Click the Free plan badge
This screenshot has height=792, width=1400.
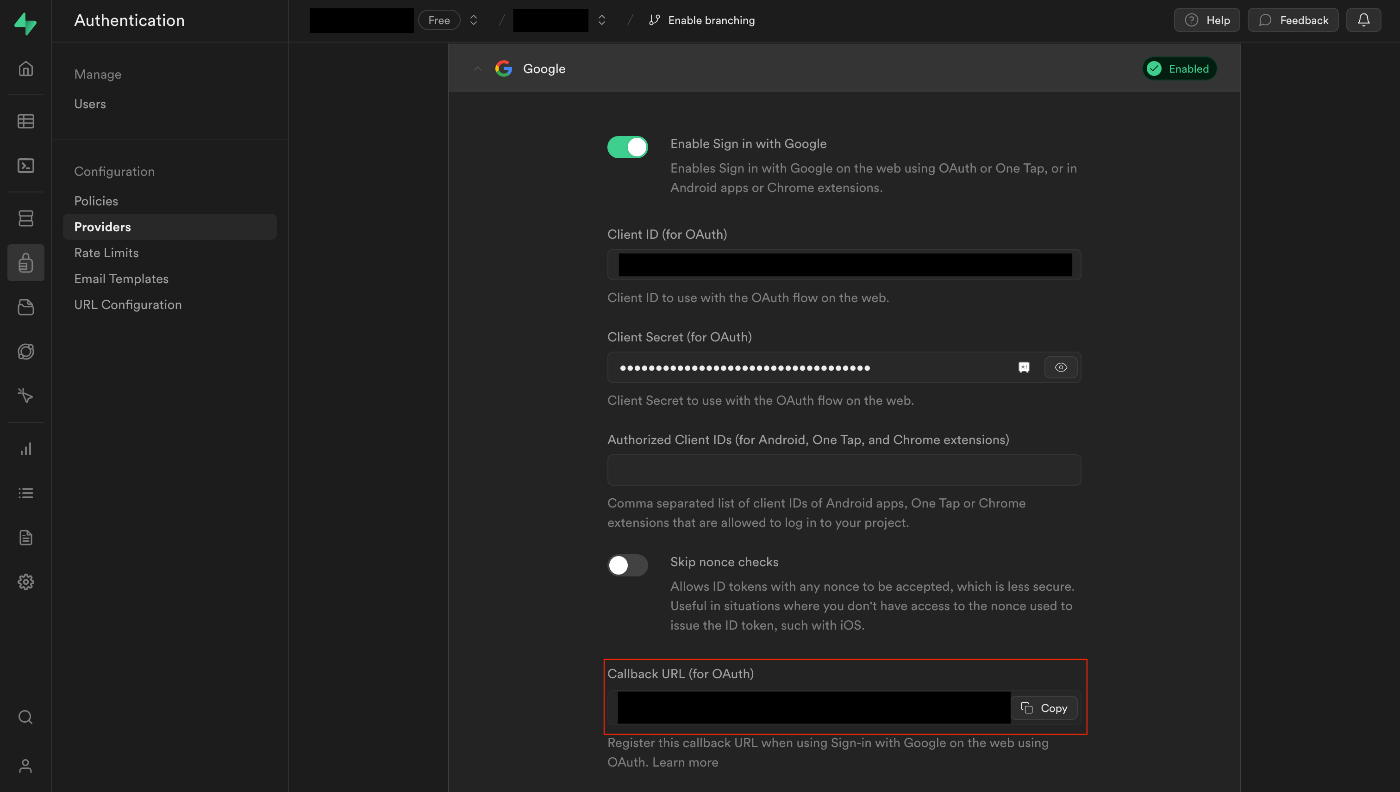click(439, 20)
